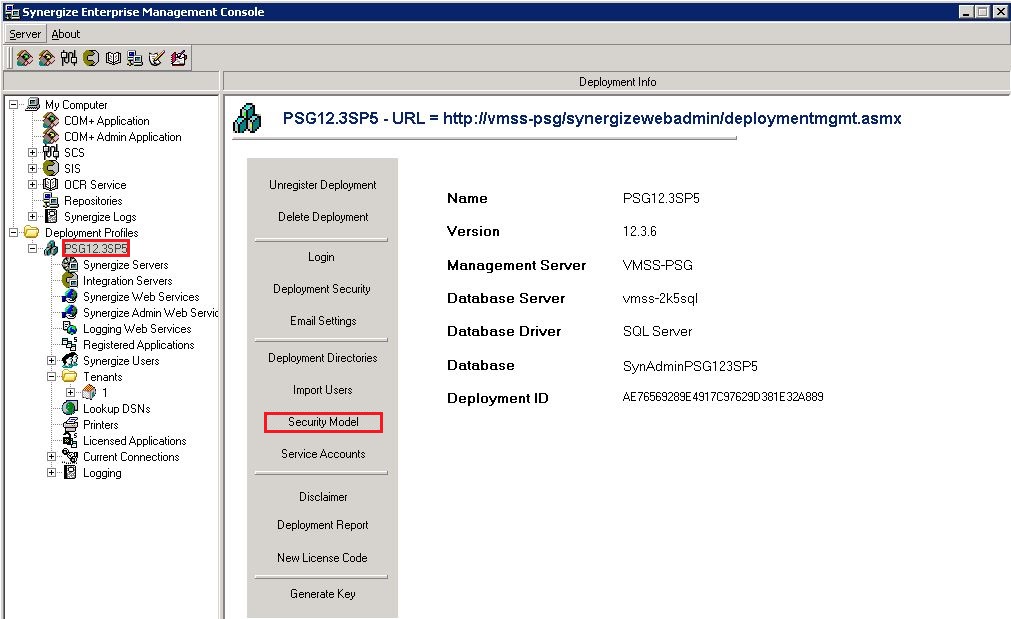Image resolution: width=1011 pixels, height=619 pixels.
Task: Click the icon next to Synergize Admin Web Services
Action: 70,312
